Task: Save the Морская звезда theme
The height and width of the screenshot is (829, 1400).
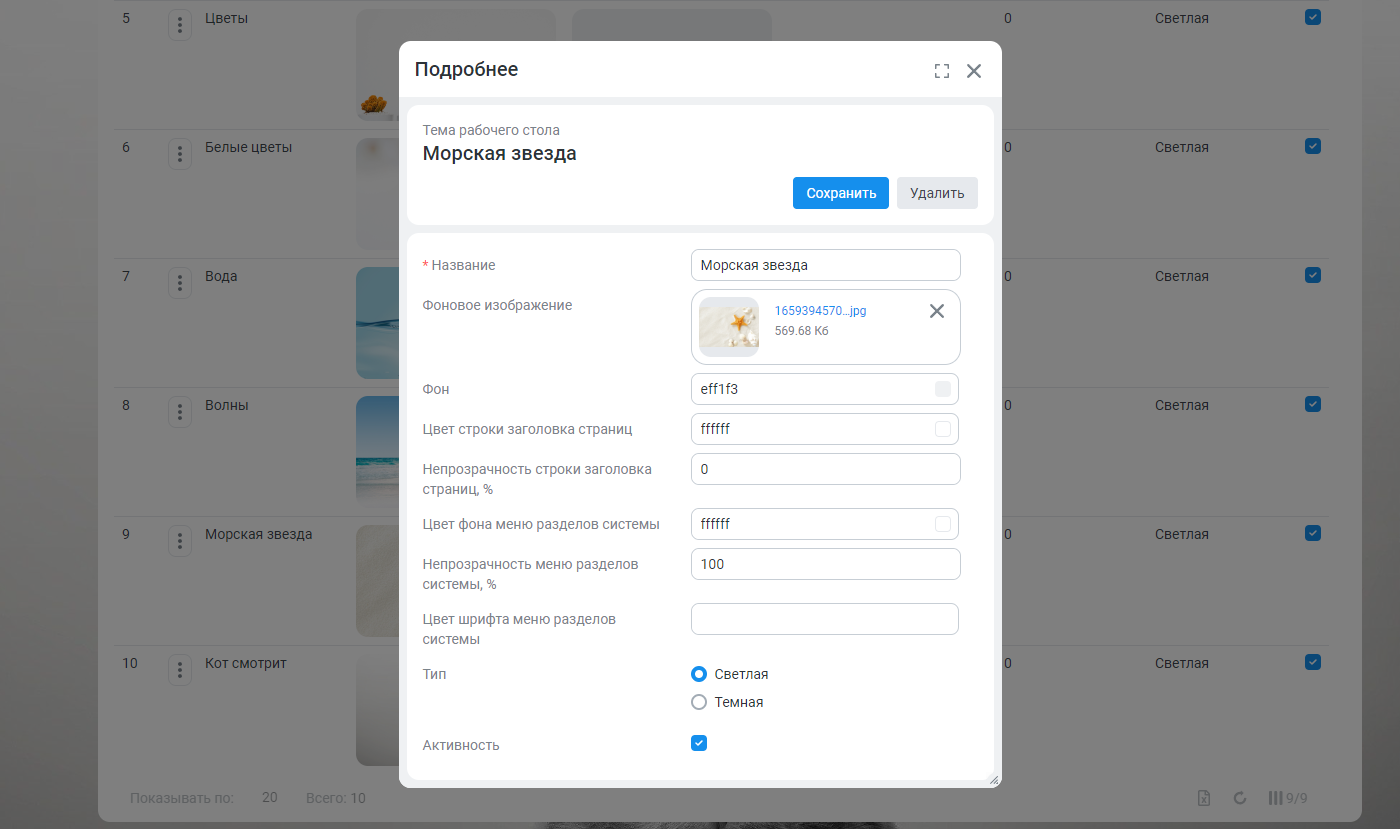Action: (x=841, y=193)
